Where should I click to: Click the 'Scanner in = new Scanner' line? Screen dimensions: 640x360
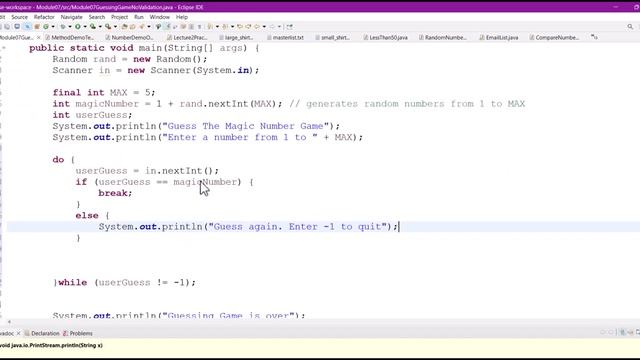156,70
